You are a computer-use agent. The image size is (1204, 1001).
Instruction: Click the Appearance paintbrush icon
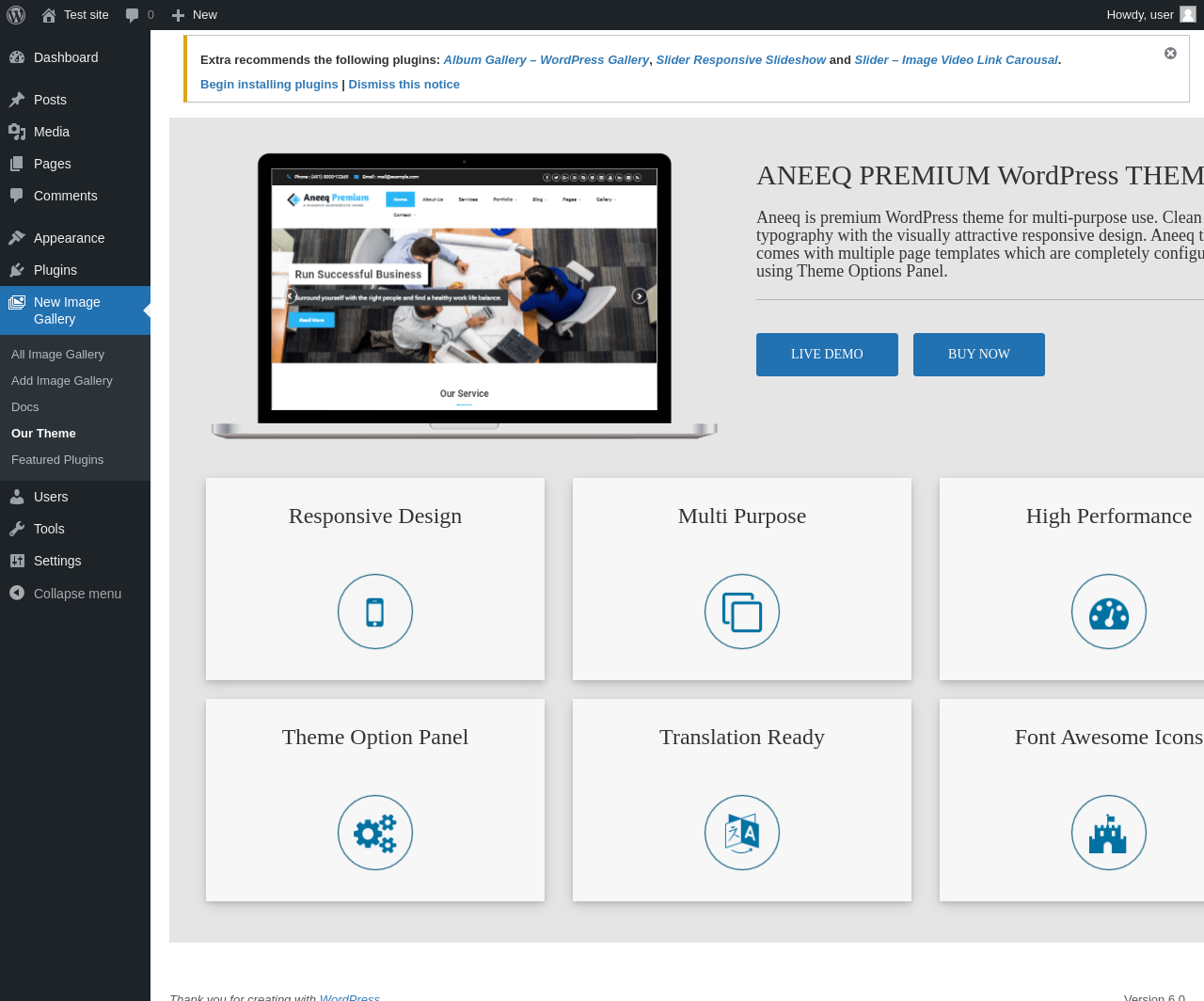(17, 238)
